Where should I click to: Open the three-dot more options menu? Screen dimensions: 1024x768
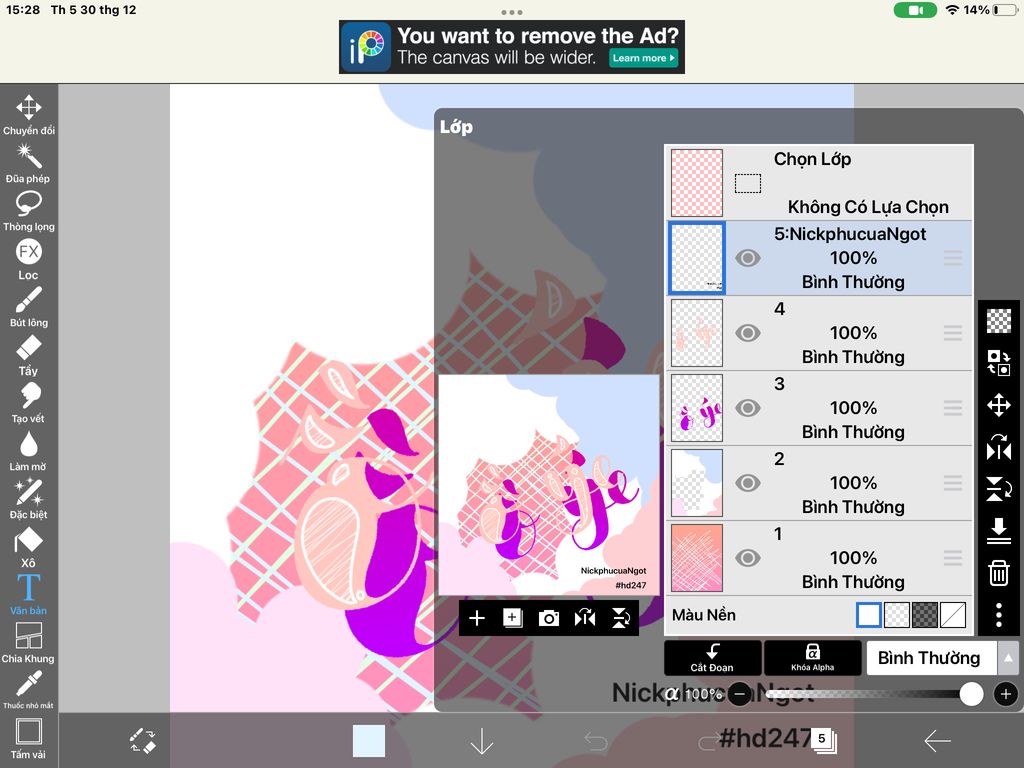999,615
